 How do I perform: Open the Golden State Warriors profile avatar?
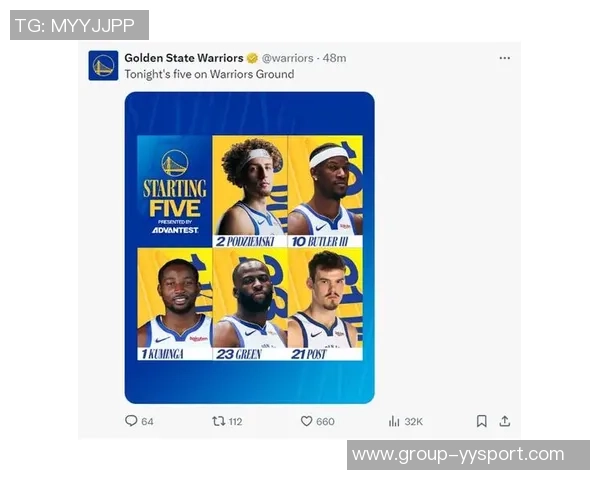[103, 65]
